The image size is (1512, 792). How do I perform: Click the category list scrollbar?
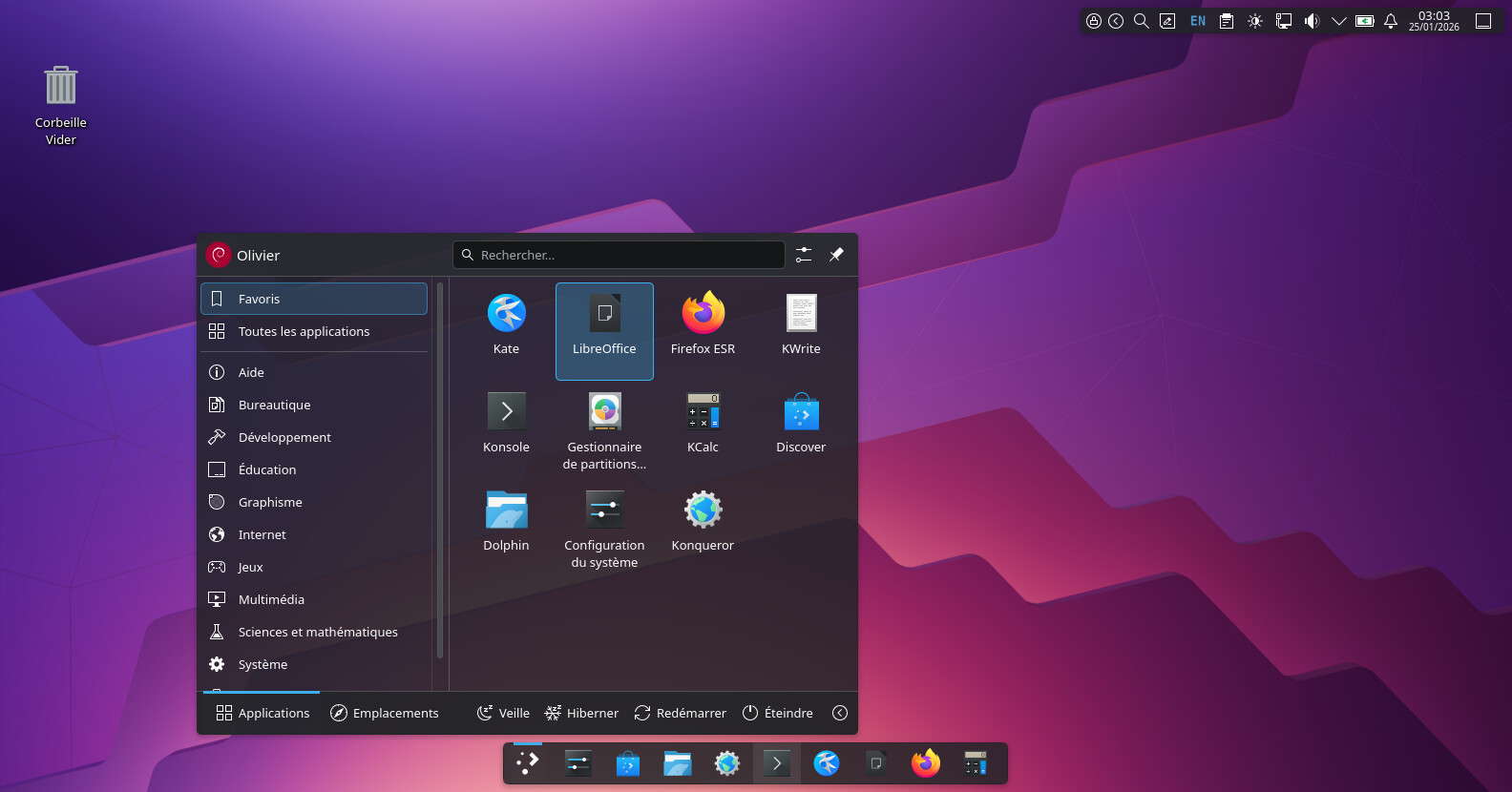[440, 469]
